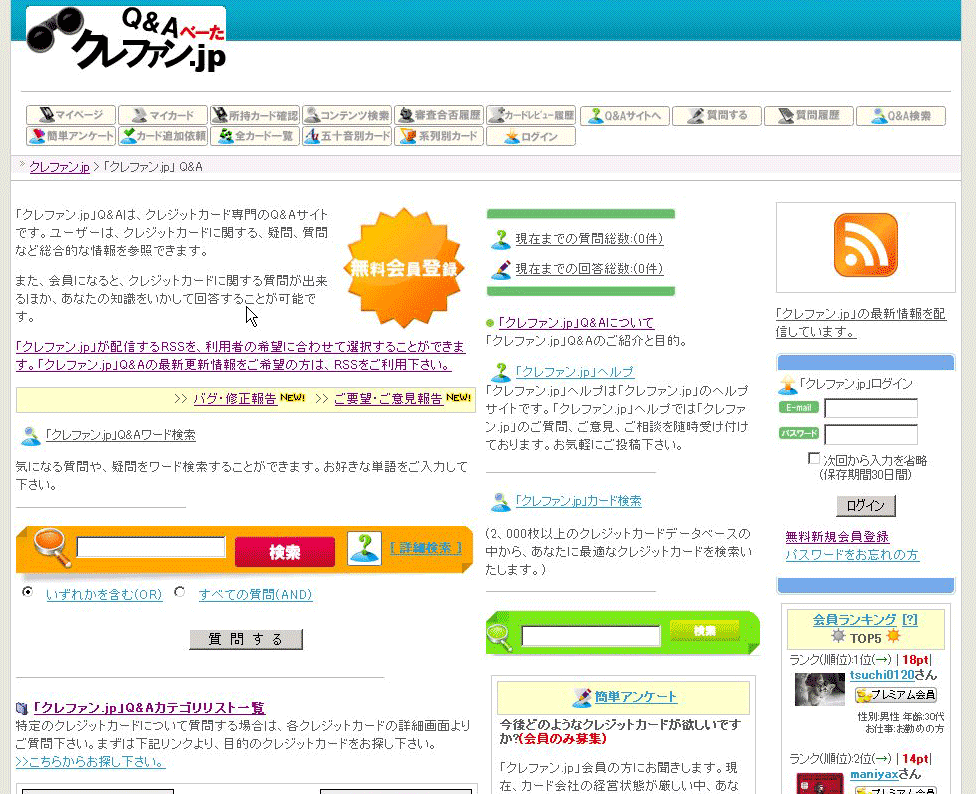The height and width of the screenshot is (794, 976).
Task: Click the プレミアム会員 badge under tsuchi0120
Action: (x=895, y=695)
